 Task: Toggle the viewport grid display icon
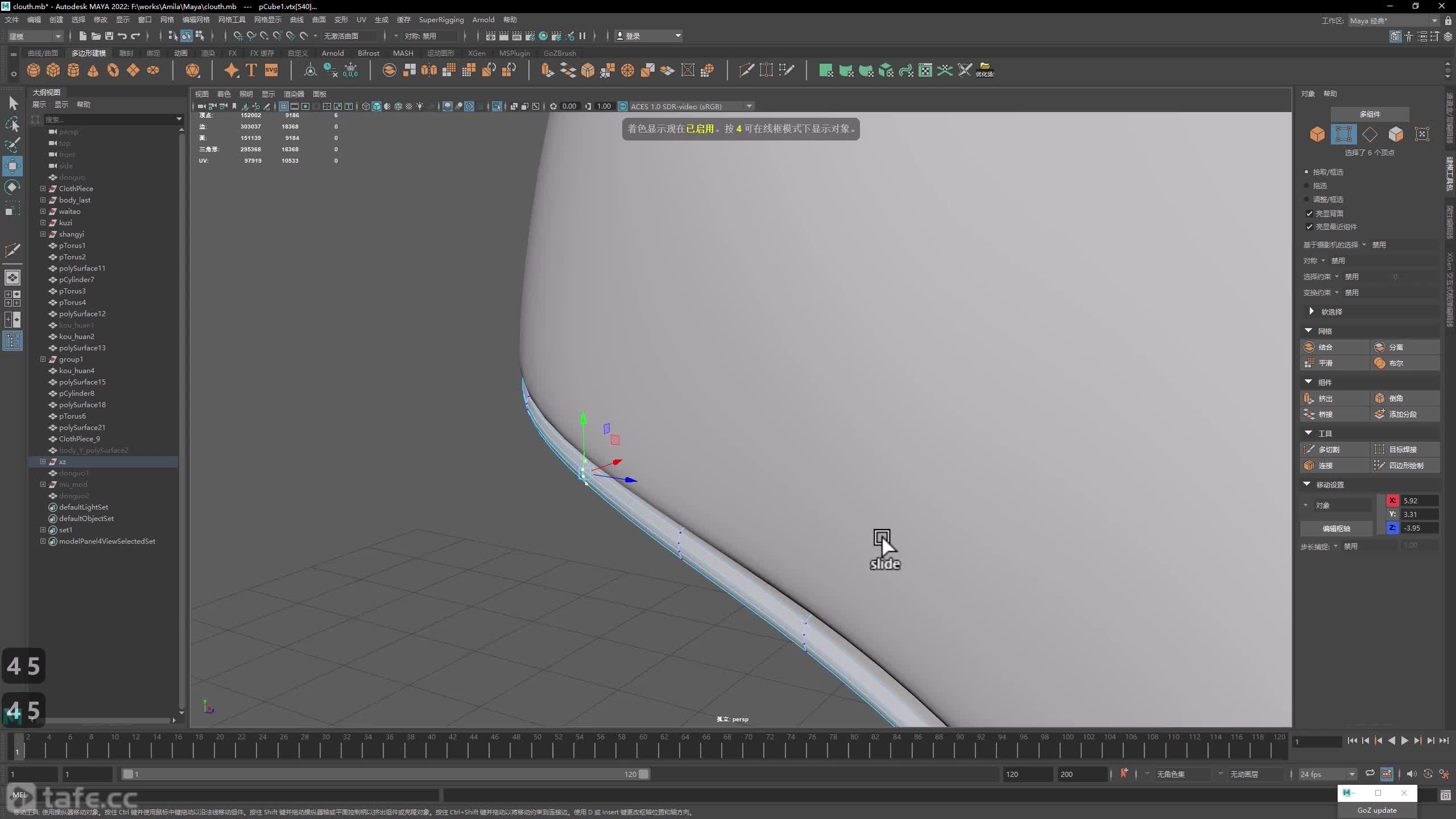pyautogui.click(x=283, y=106)
